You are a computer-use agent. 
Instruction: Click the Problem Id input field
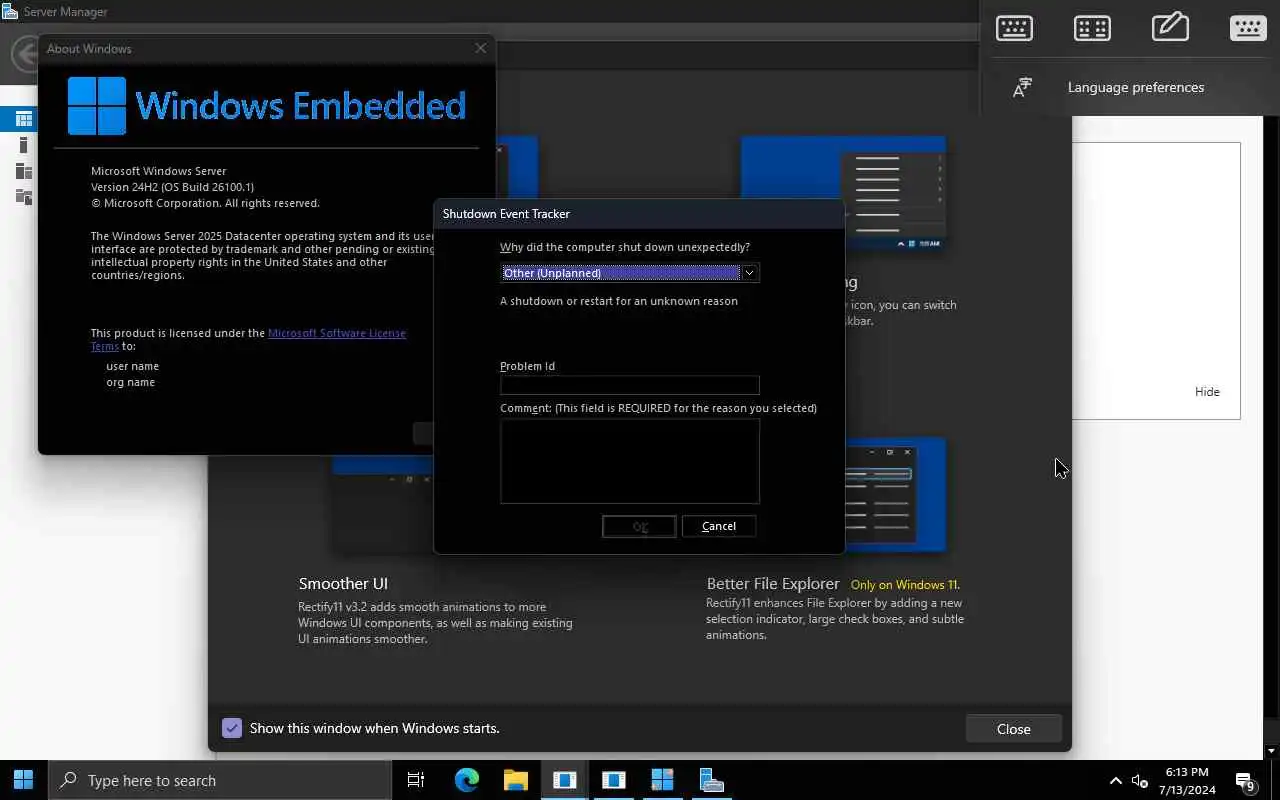point(630,385)
